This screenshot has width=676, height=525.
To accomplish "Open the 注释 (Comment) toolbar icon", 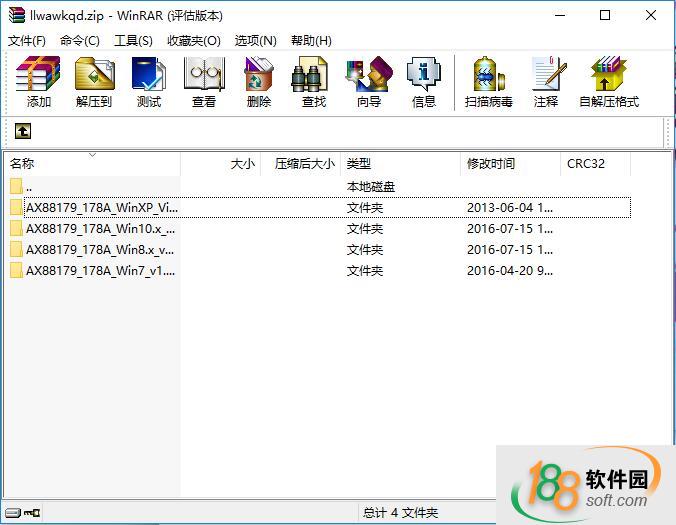I will (x=546, y=82).
